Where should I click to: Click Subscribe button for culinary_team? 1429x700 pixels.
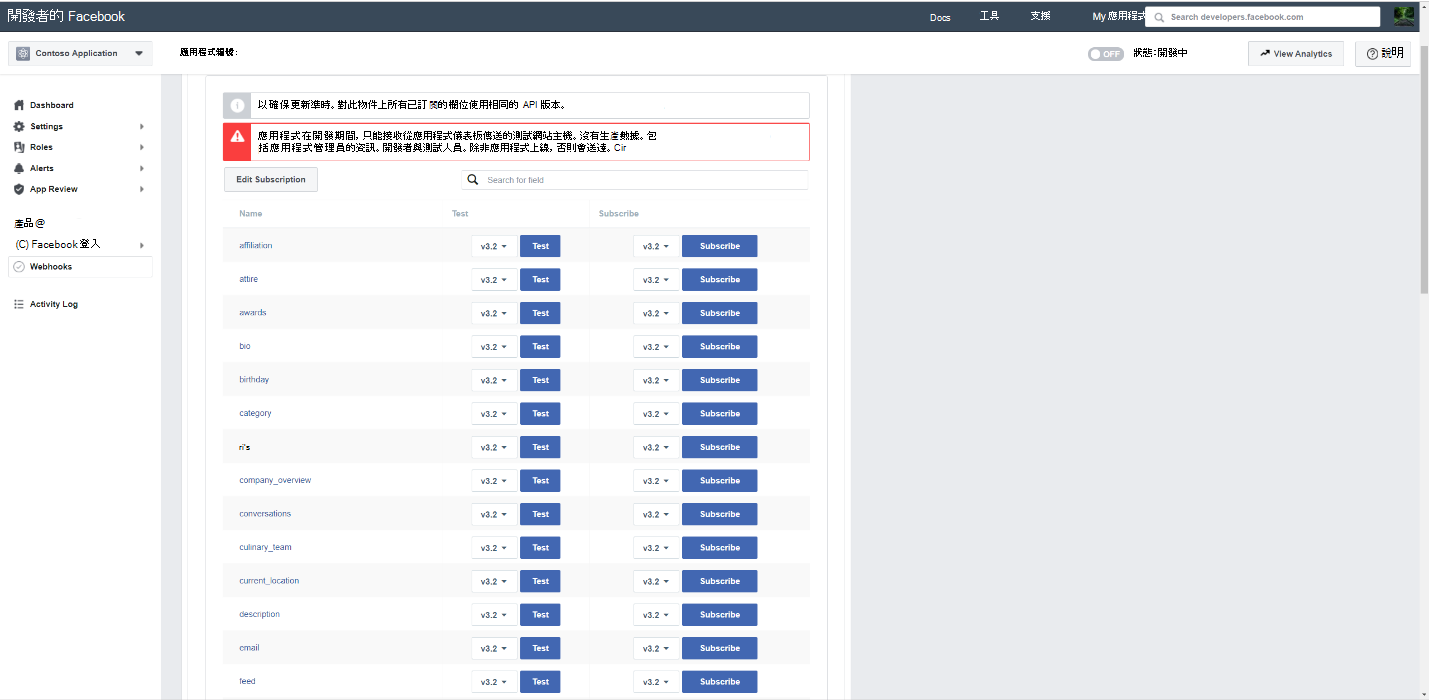click(x=719, y=548)
